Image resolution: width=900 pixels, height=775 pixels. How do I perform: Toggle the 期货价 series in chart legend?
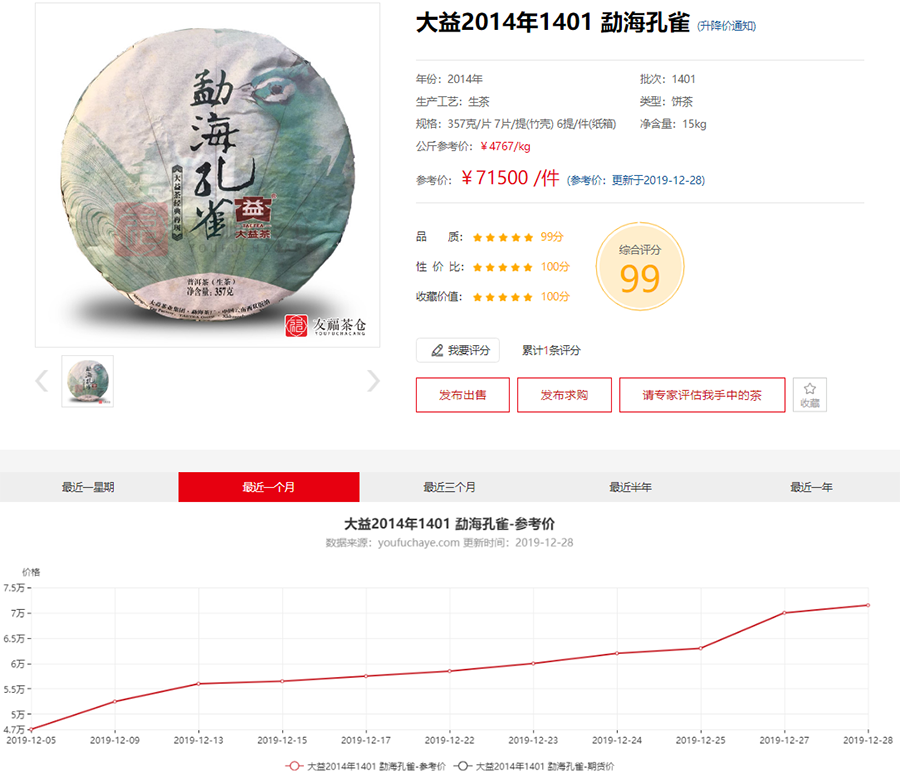tap(534, 766)
